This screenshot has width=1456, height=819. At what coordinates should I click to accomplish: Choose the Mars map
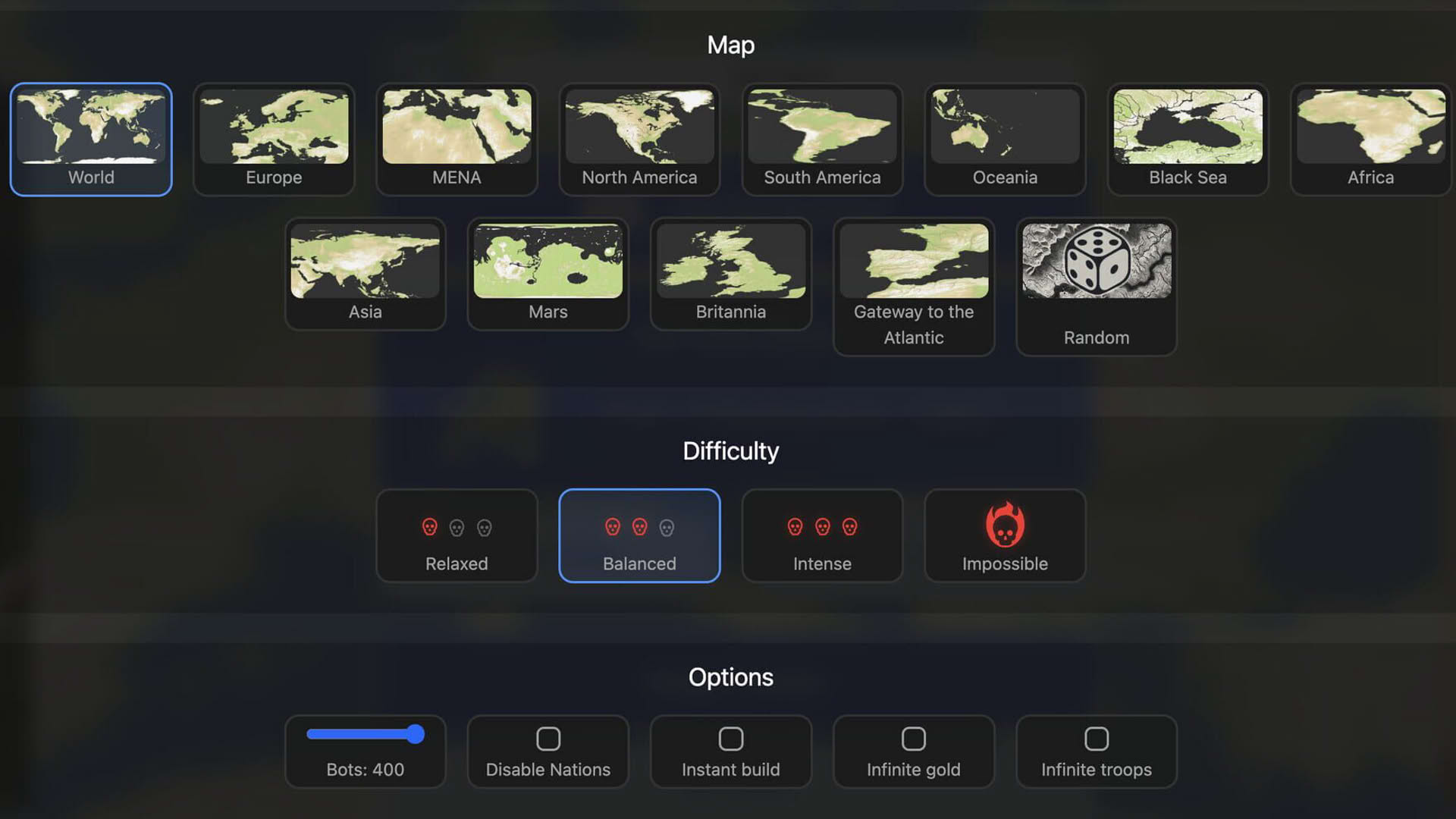[x=548, y=275]
